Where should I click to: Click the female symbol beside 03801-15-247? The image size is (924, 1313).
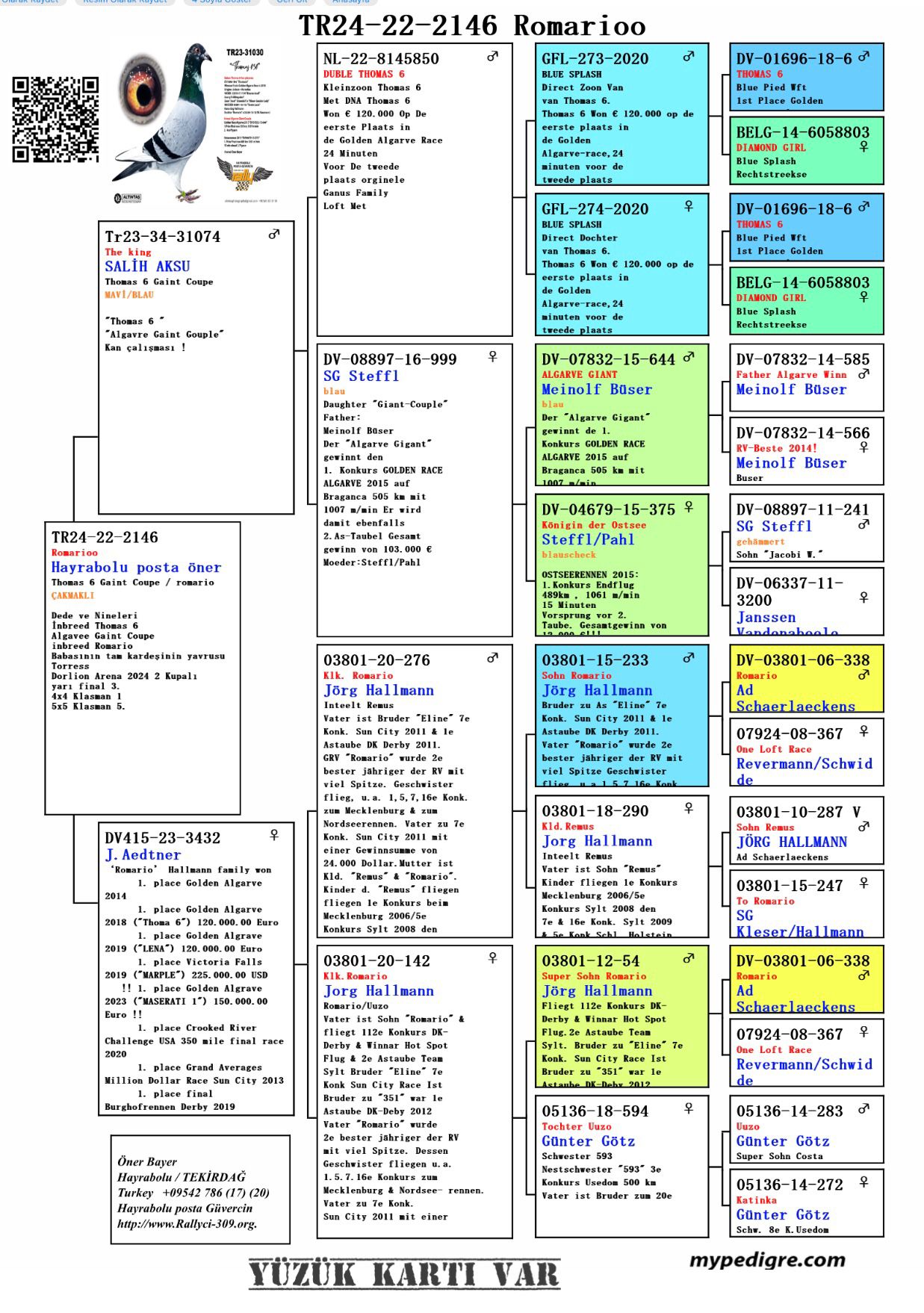click(863, 884)
